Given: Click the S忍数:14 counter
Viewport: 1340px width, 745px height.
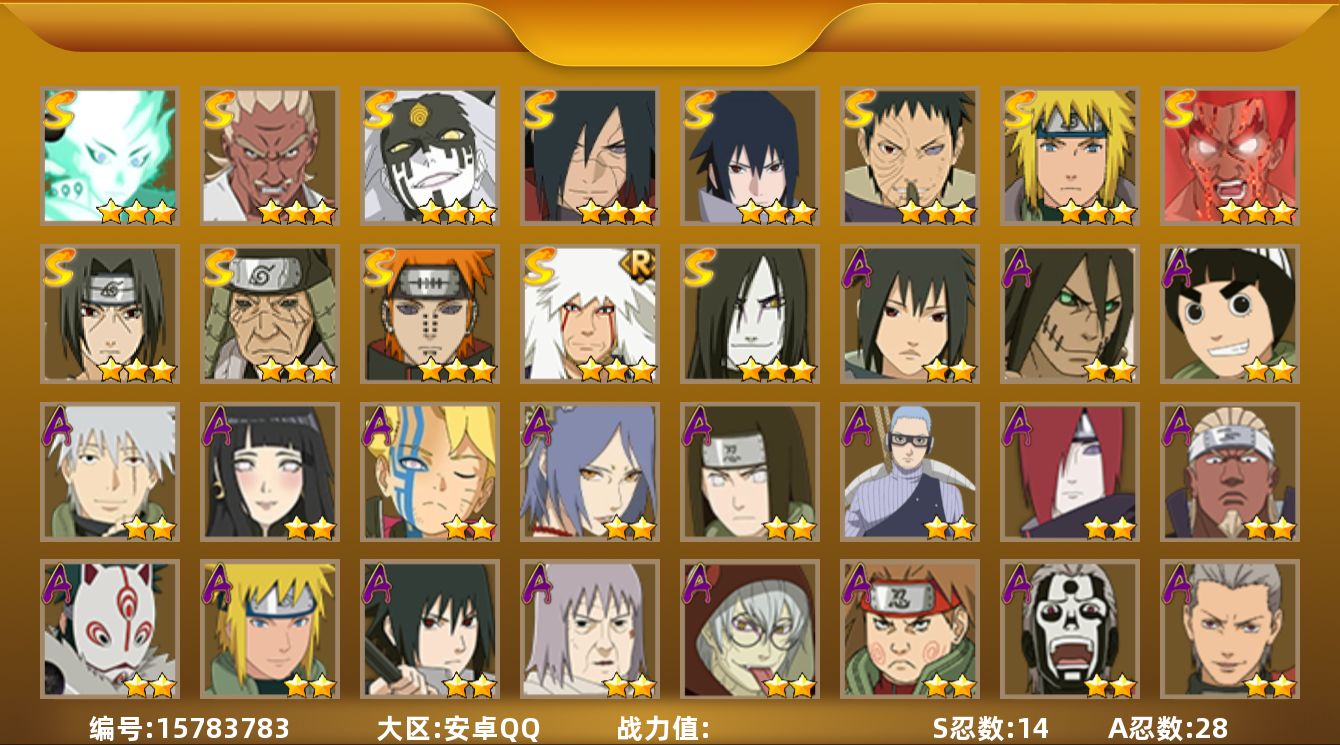Looking at the screenshot, I should (x=990, y=728).
